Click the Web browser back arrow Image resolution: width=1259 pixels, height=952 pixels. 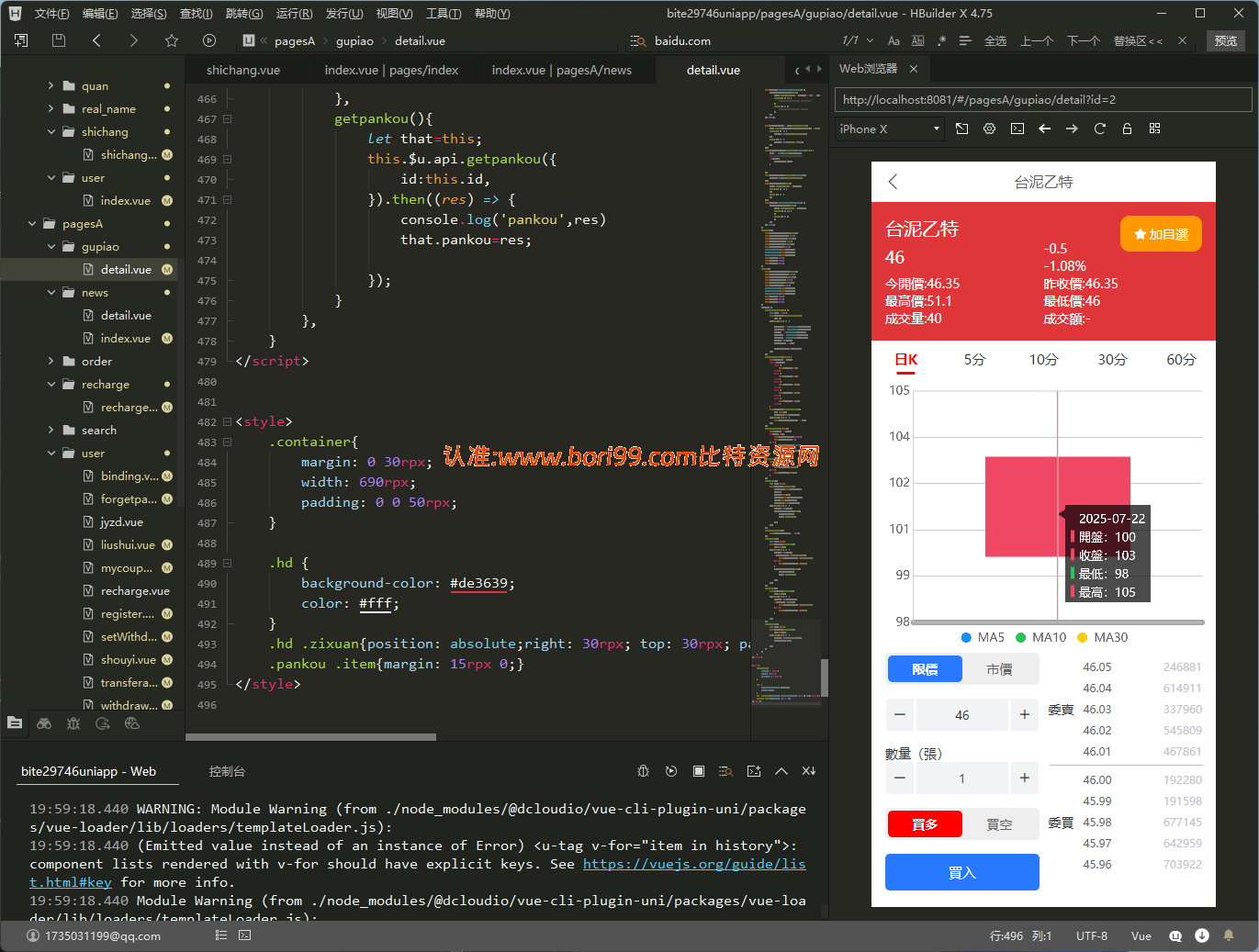click(x=1044, y=129)
